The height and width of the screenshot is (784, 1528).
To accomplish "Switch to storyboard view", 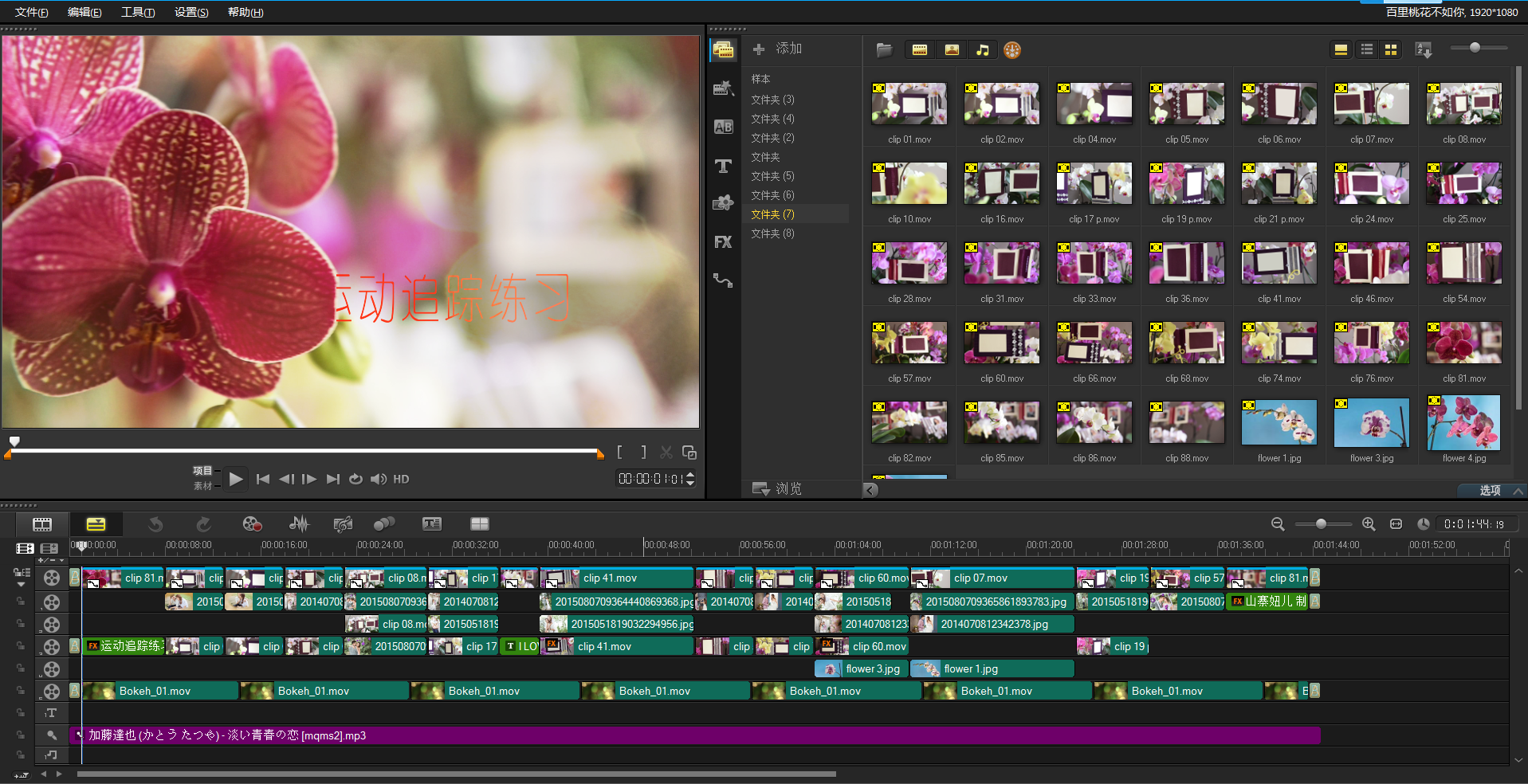I will pyautogui.click(x=42, y=523).
